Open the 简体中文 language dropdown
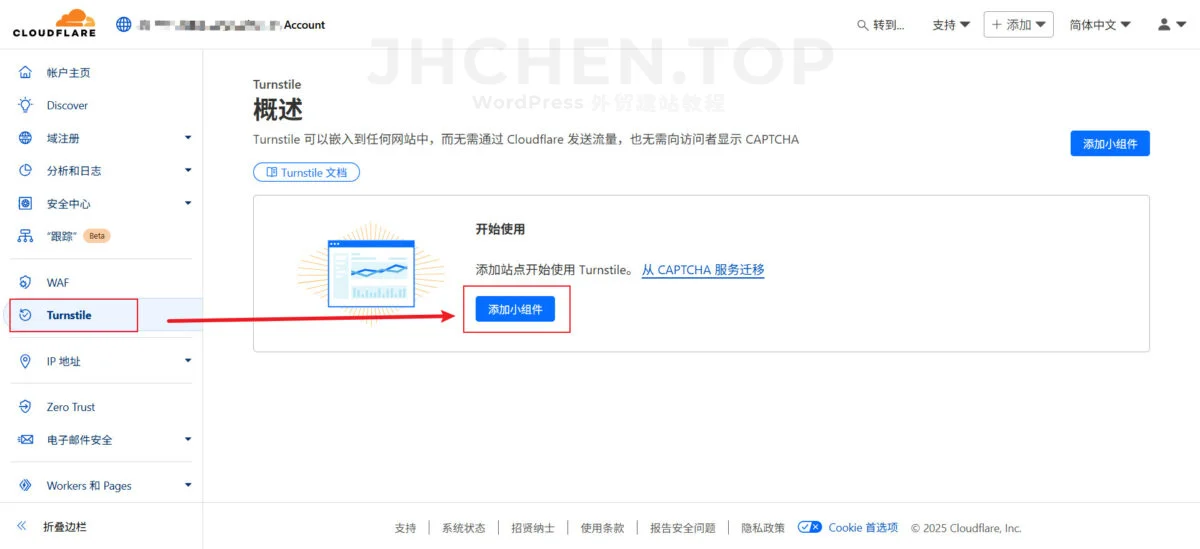The height and width of the screenshot is (549, 1200). point(1100,25)
